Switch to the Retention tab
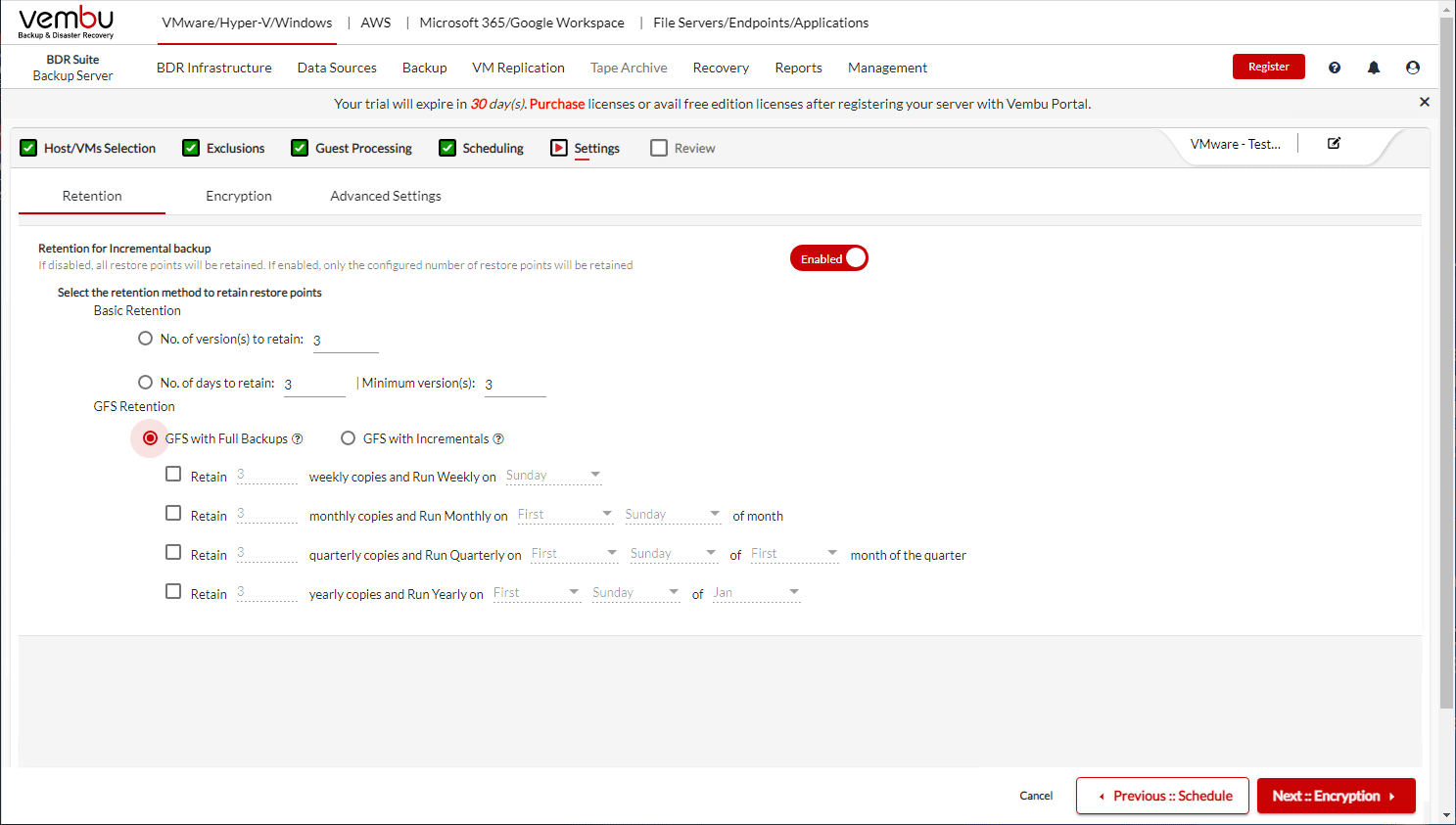The image size is (1456, 825). [92, 196]
